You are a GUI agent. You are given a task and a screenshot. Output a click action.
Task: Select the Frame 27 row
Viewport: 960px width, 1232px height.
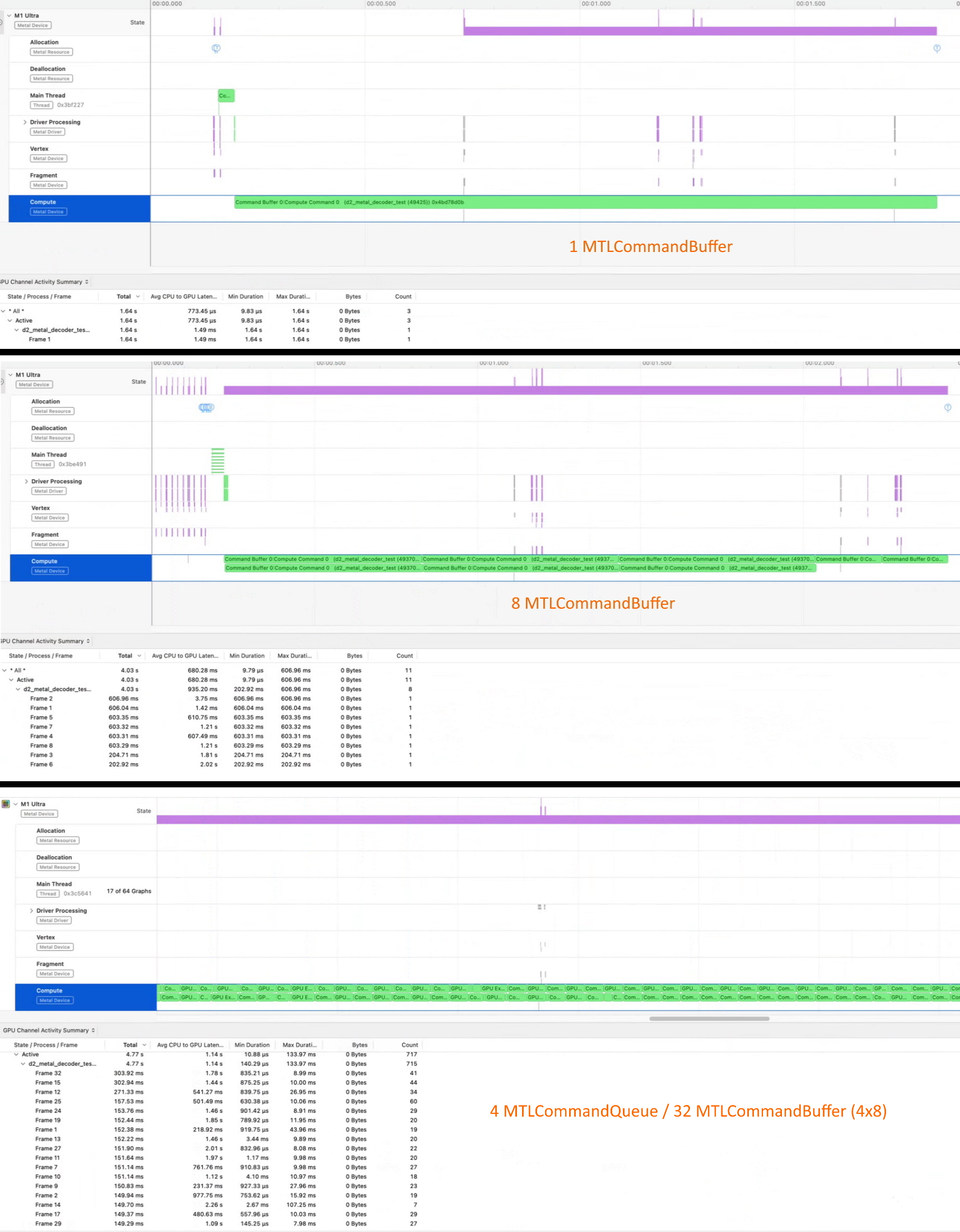[212, 1149]
